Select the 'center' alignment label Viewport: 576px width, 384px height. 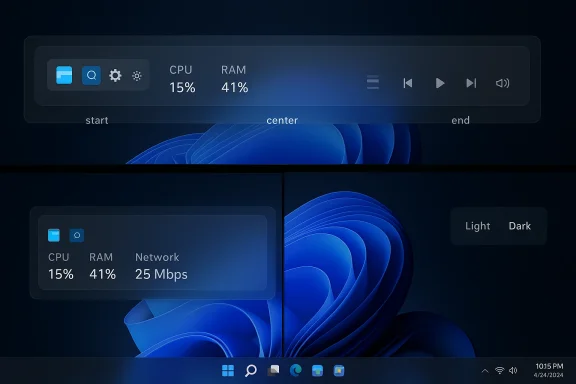tap(282, 121)
